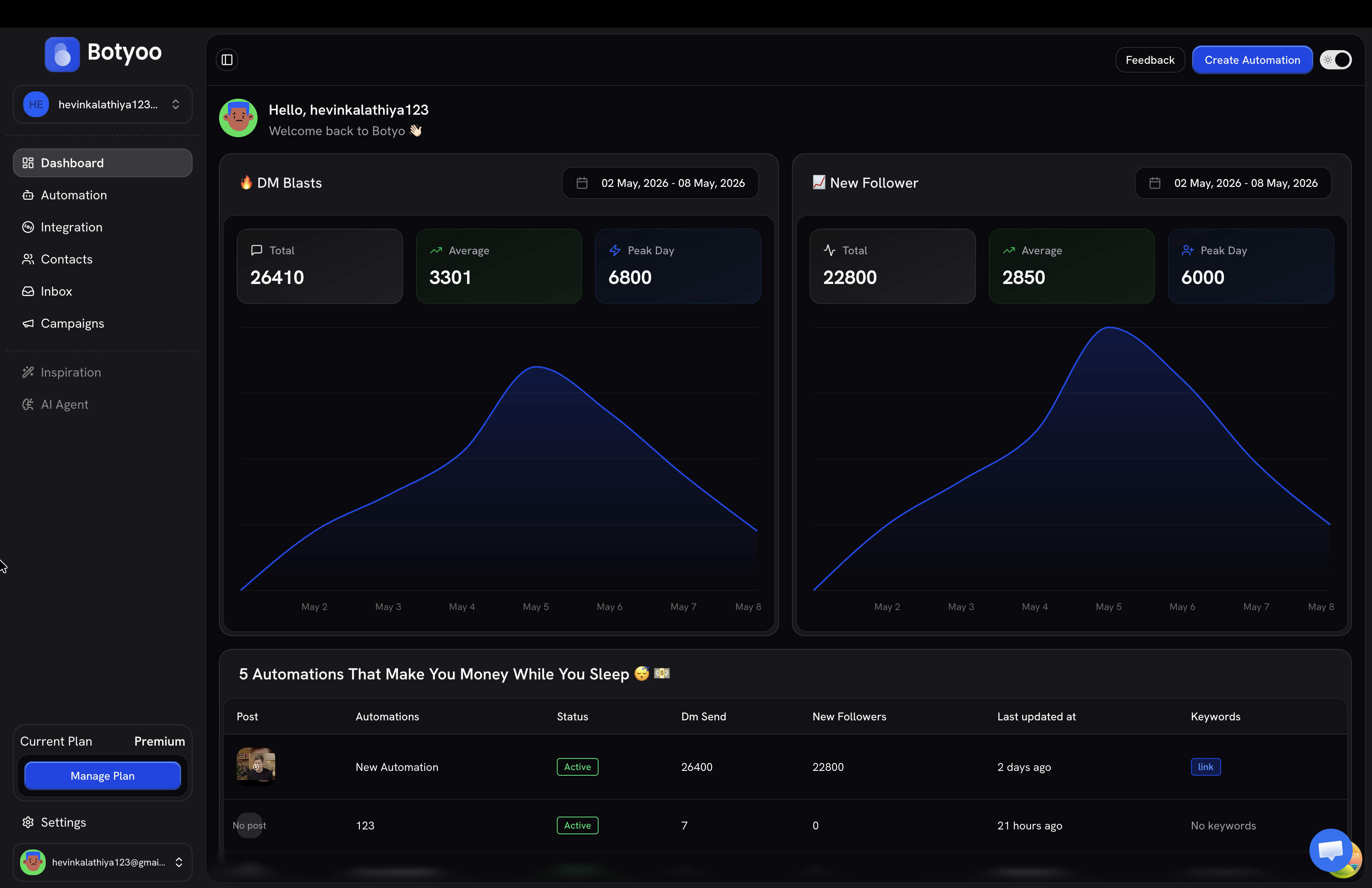Click the Automation robot icon
1372x888 pixels.
click(28, 195)
